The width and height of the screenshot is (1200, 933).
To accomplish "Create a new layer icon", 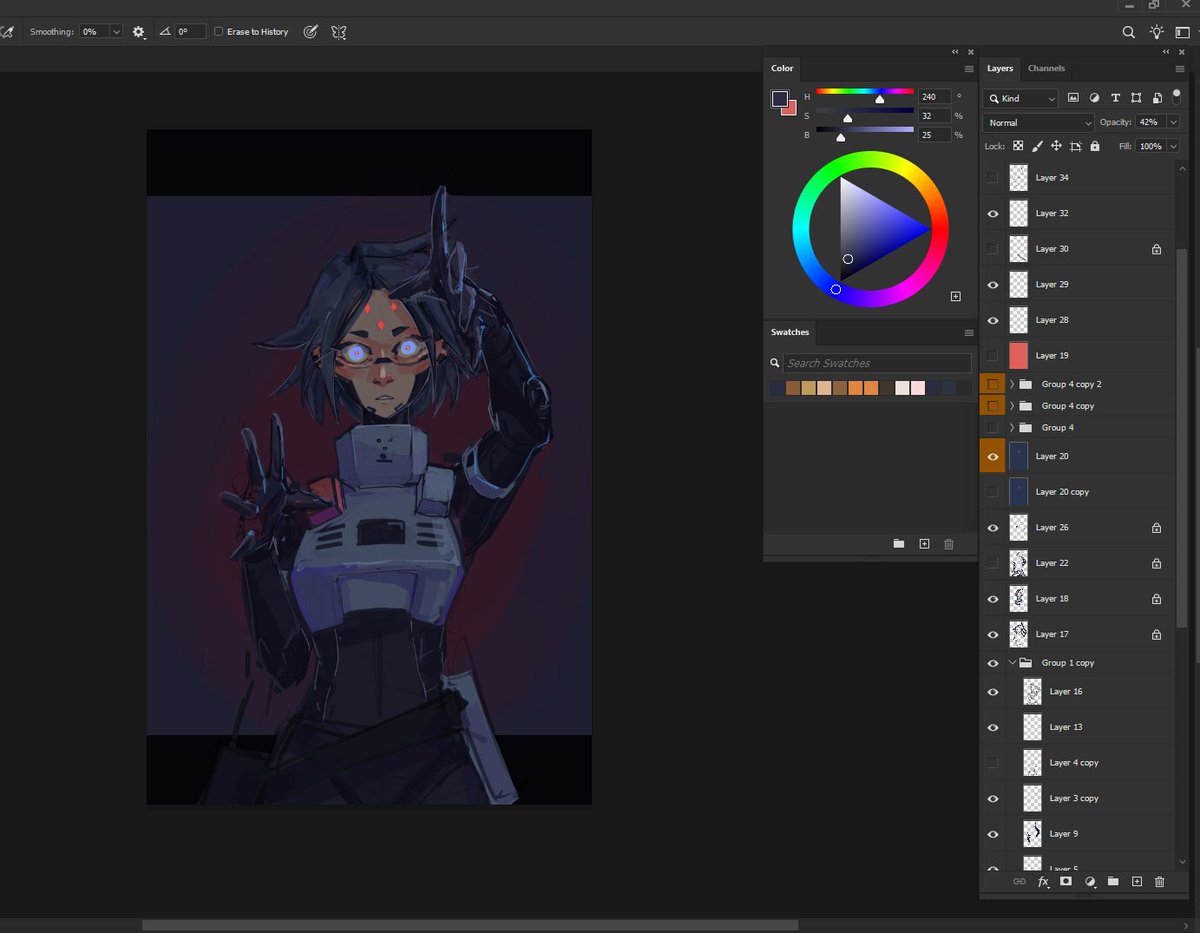I will point(1136,882).
